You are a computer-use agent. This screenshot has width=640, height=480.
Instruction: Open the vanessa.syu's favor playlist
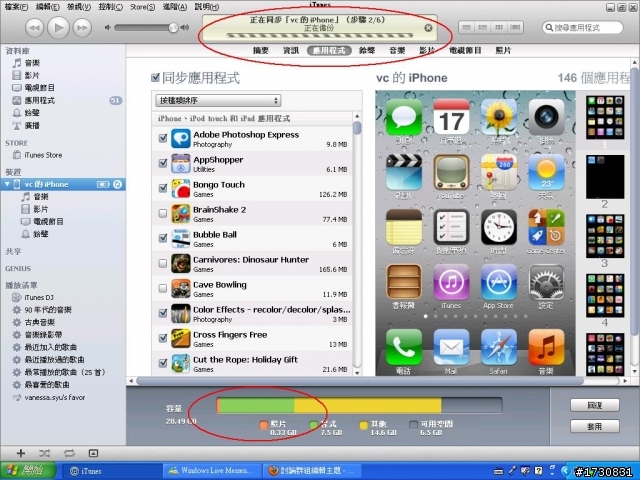[54, 397]
